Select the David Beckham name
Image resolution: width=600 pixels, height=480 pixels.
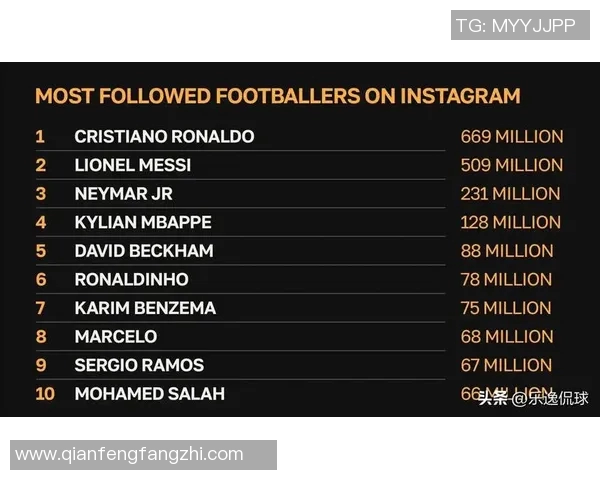point(143,251)
